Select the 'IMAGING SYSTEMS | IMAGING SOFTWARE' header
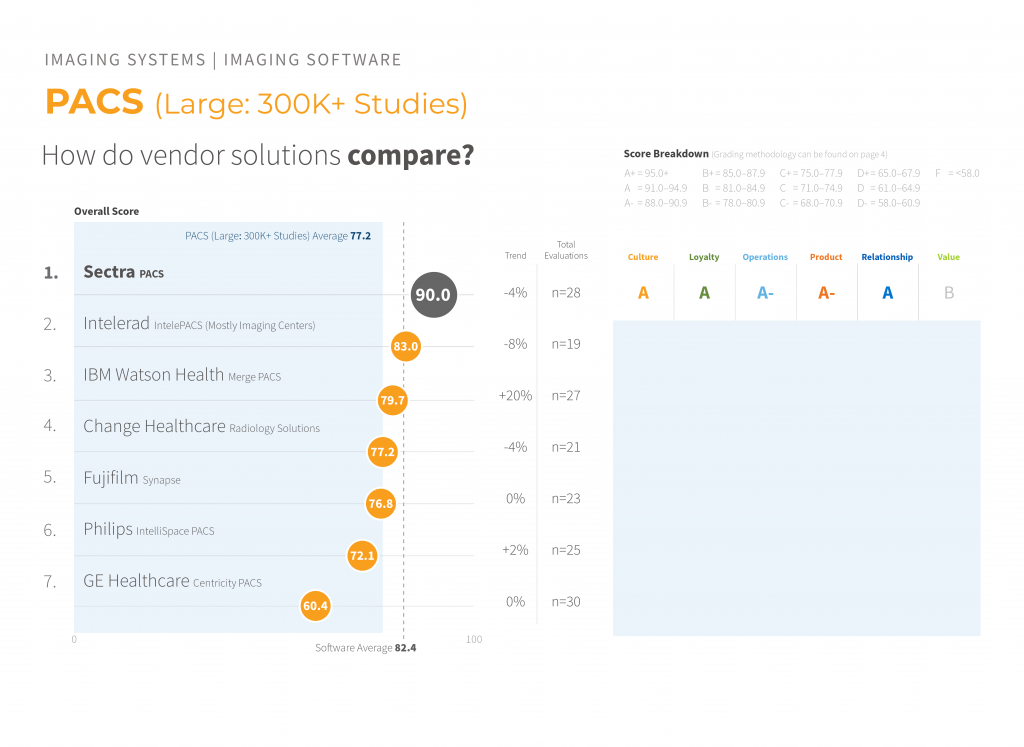The image size is (1024, 747). (x=223, y=60)
